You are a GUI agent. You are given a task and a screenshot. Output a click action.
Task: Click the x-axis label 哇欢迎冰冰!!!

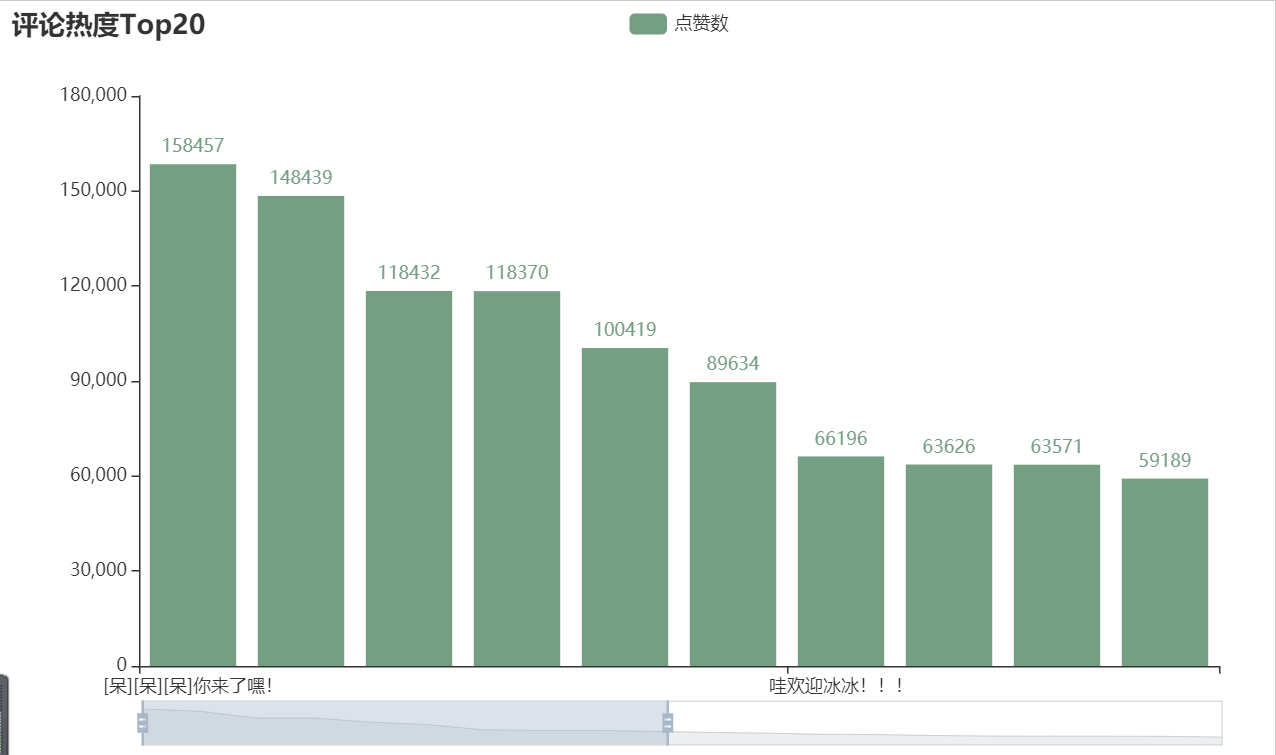point(837,687)
